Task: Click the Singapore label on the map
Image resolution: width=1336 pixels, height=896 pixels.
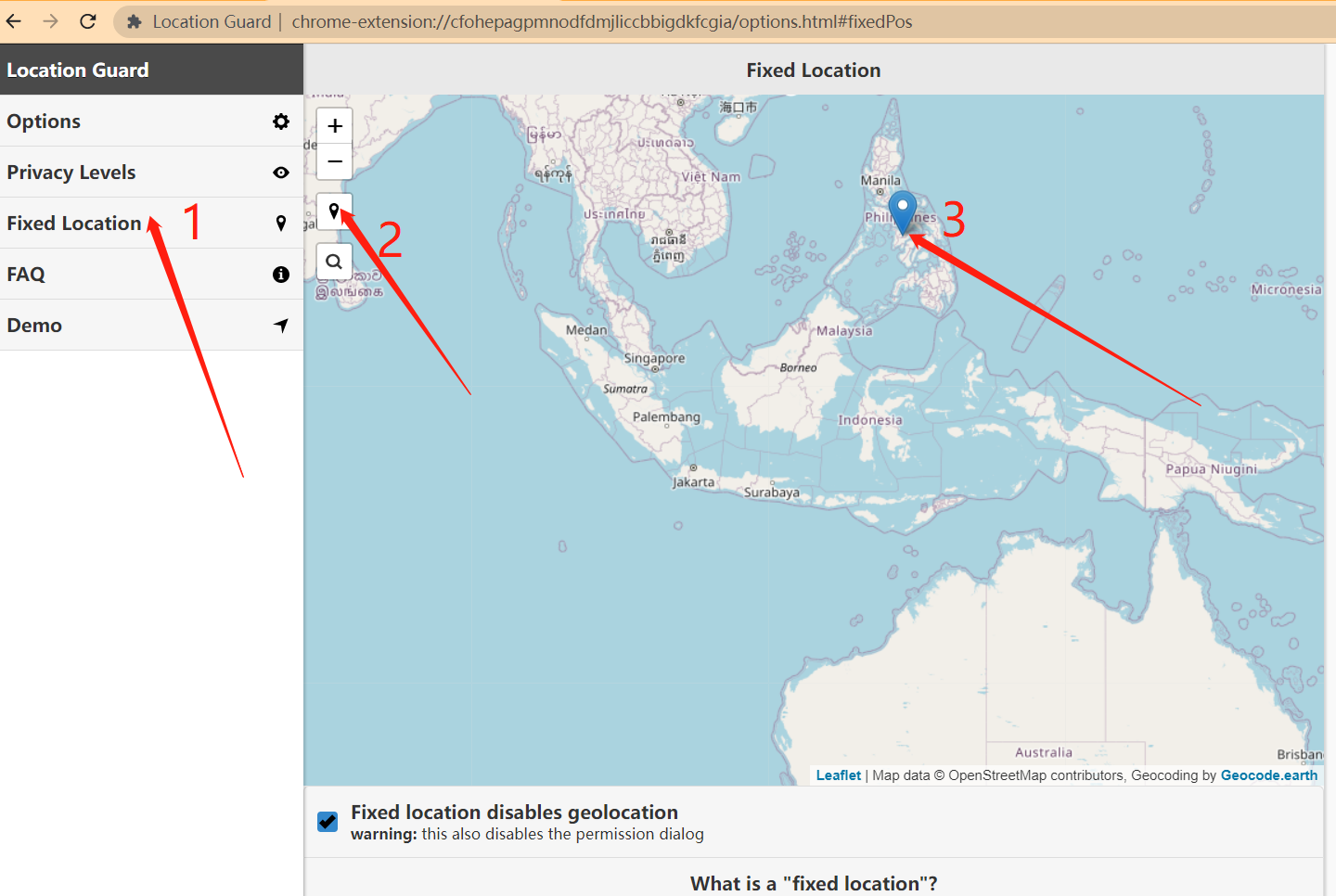Action: [655, 358]
